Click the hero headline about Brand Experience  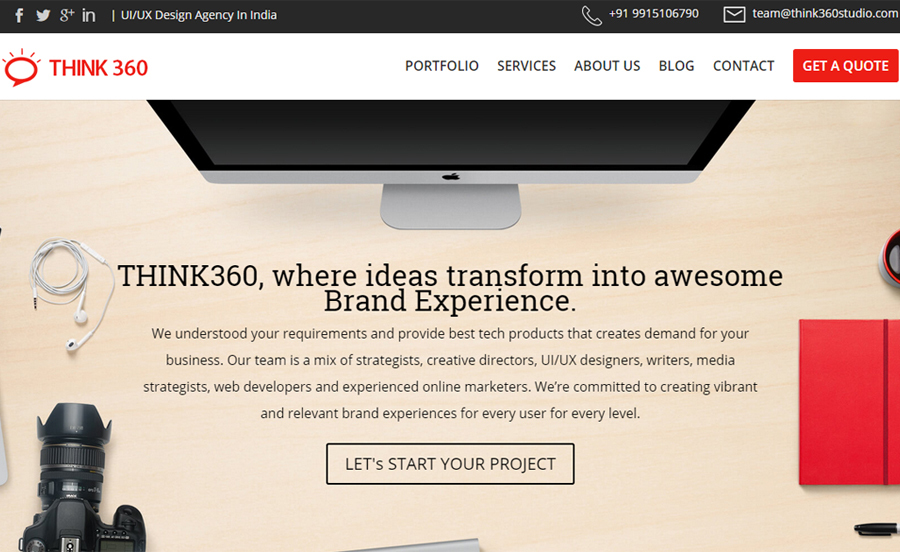coord(450,288)
